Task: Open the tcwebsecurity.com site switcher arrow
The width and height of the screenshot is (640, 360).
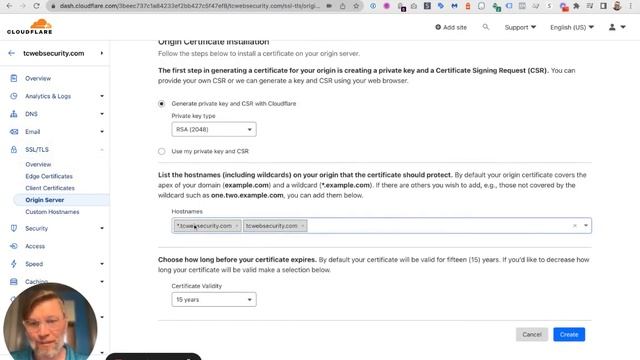Action: coord(102,53)
